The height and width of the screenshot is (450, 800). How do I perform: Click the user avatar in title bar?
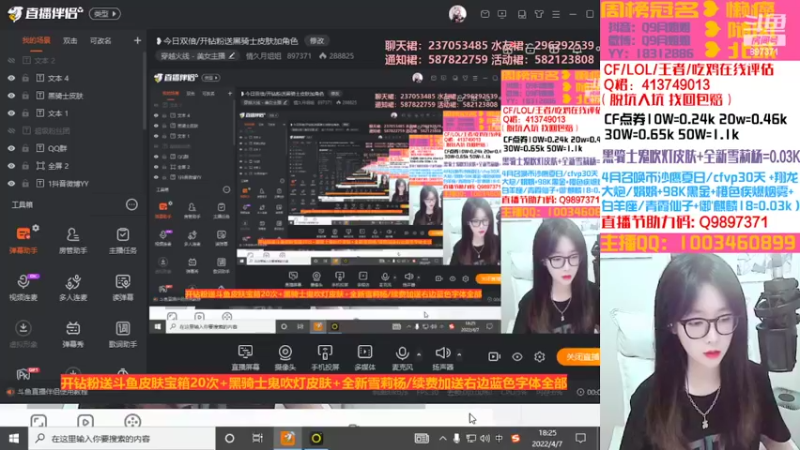click(x=457, y=14)
